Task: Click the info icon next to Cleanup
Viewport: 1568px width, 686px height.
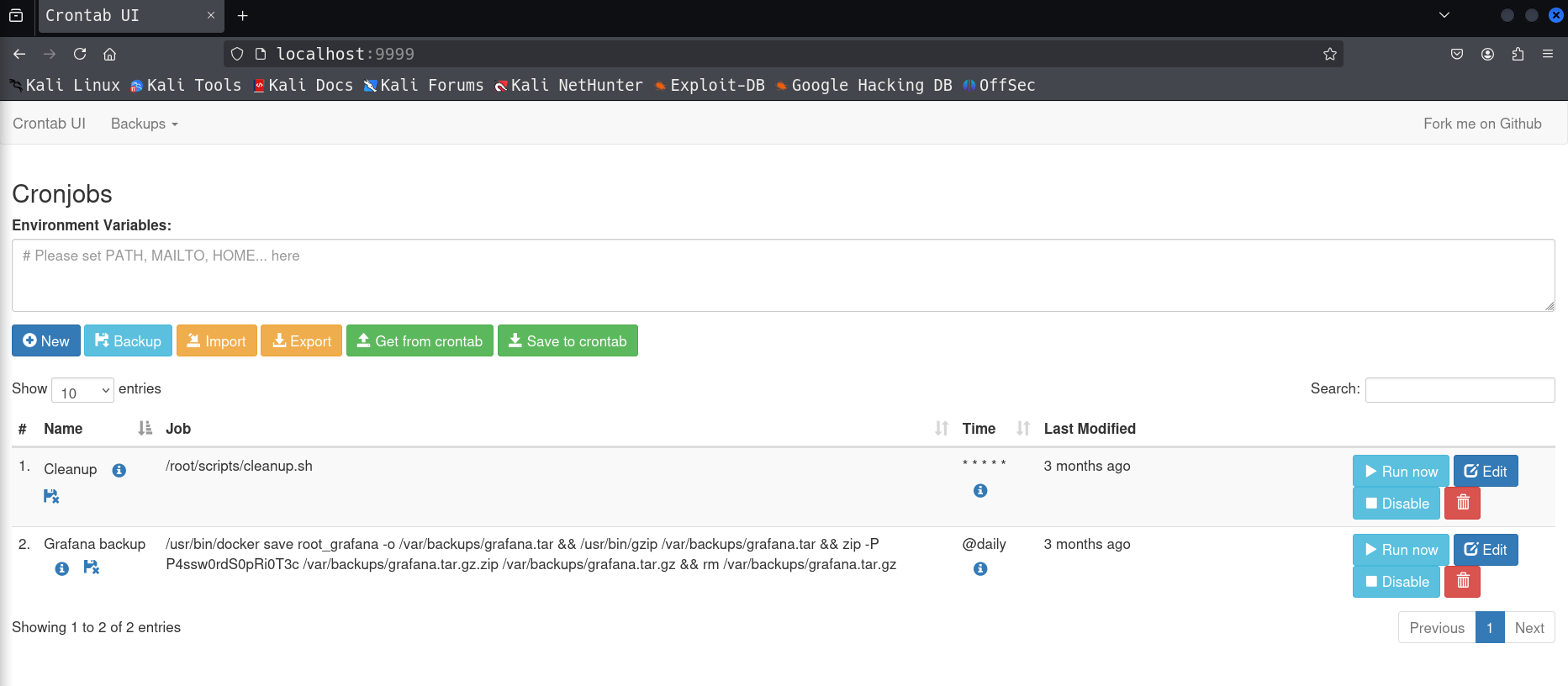Action: point(119,470)
